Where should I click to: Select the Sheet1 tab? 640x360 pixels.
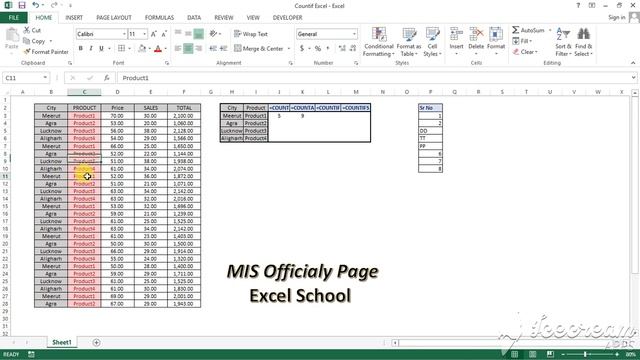pos(62,342)
